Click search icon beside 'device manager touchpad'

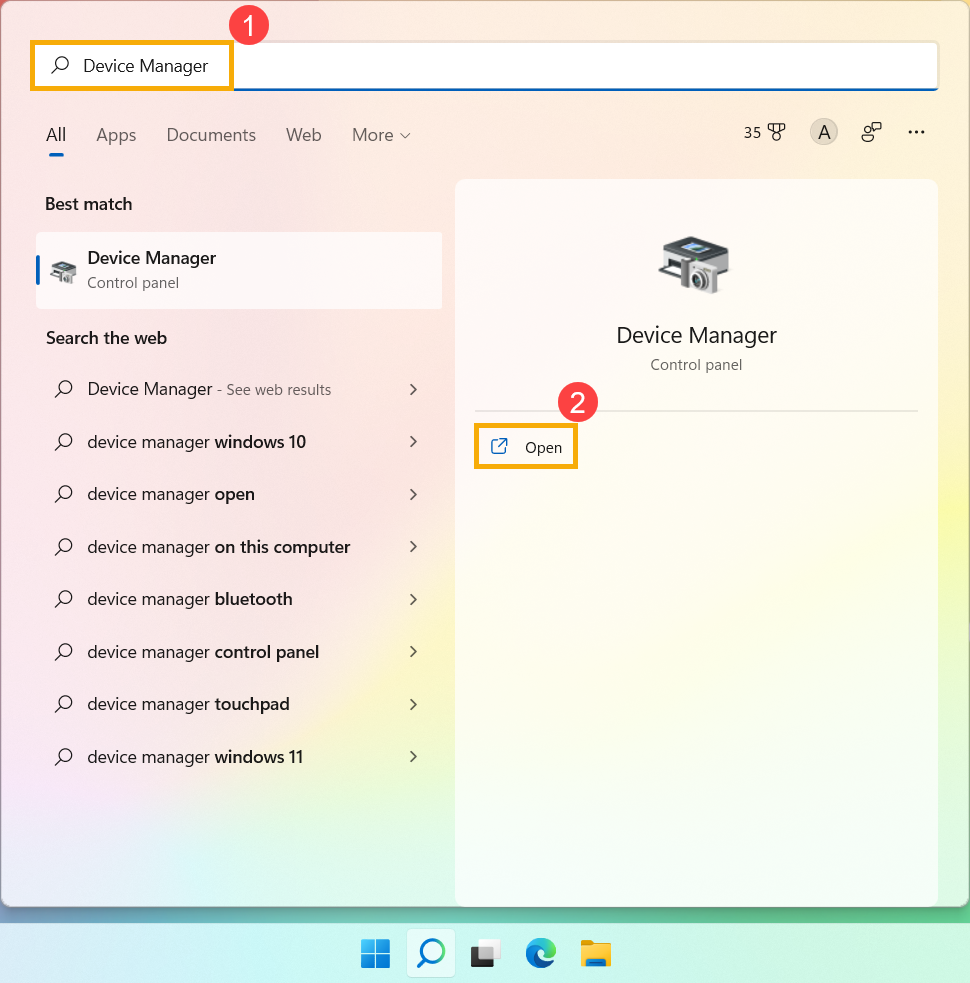click(63, 704)
